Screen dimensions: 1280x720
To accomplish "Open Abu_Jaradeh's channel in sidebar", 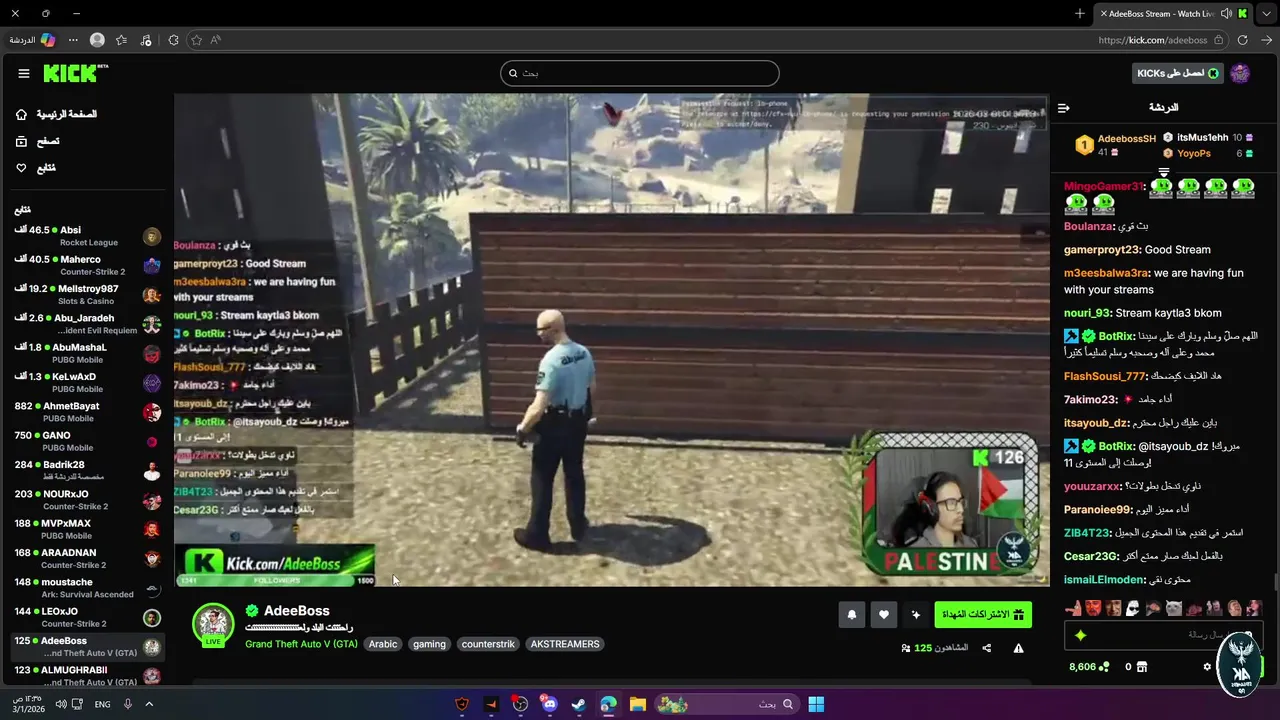I will (x=88, y=324).
